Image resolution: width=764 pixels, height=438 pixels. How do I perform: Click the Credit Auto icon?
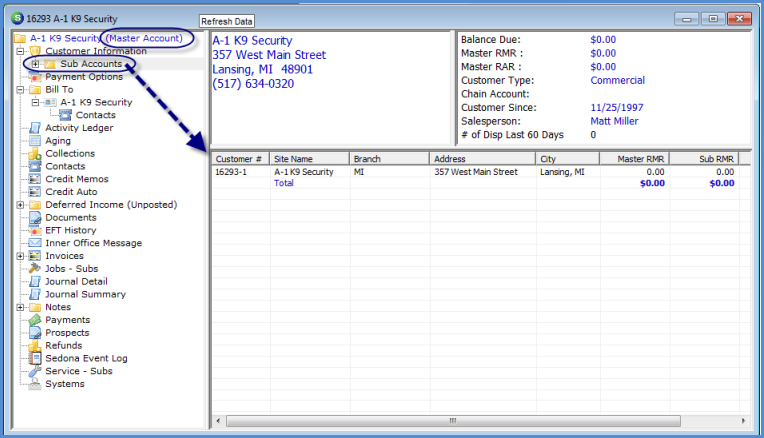[x=35, y=192]
